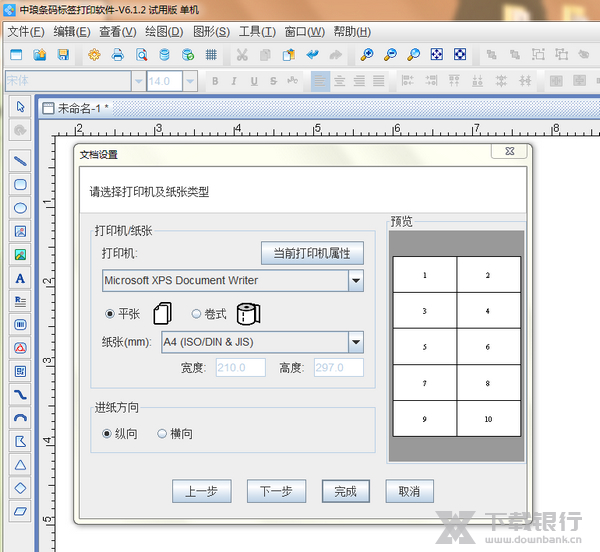Click the zoom out magnifier icon
The image size is (600, 552).
coord(390,55)
